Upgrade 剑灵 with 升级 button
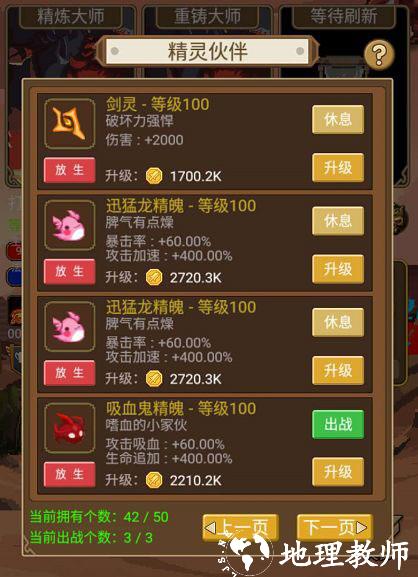The height and width of the screenshot is (577, 418). [338, 168]
